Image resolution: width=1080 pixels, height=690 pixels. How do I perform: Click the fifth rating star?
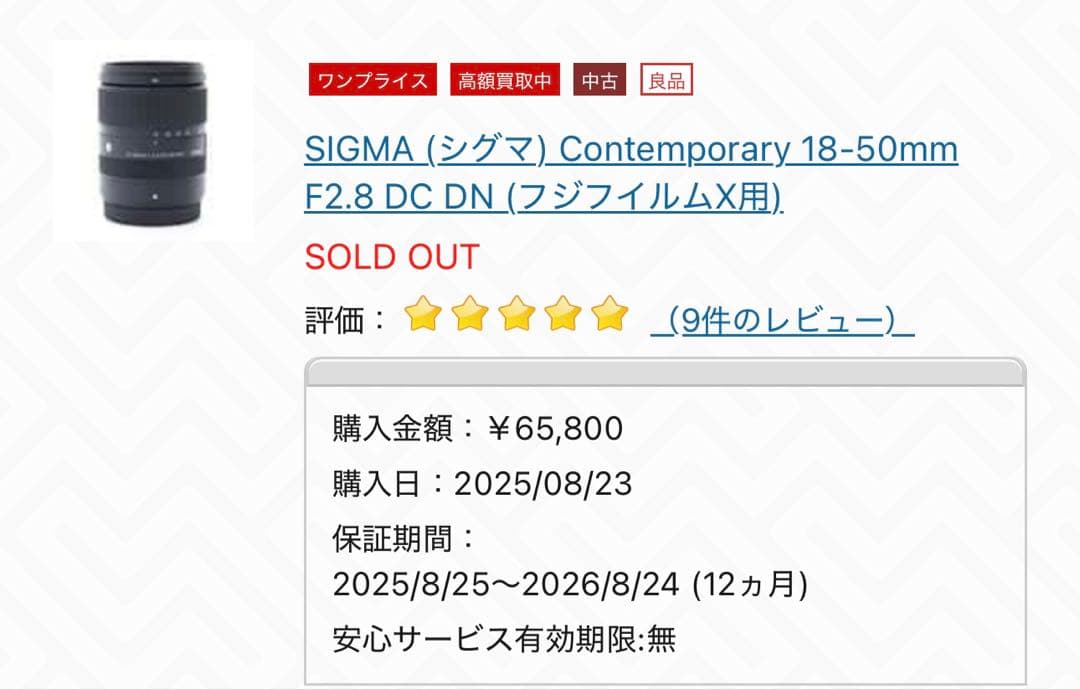[609, 313]
